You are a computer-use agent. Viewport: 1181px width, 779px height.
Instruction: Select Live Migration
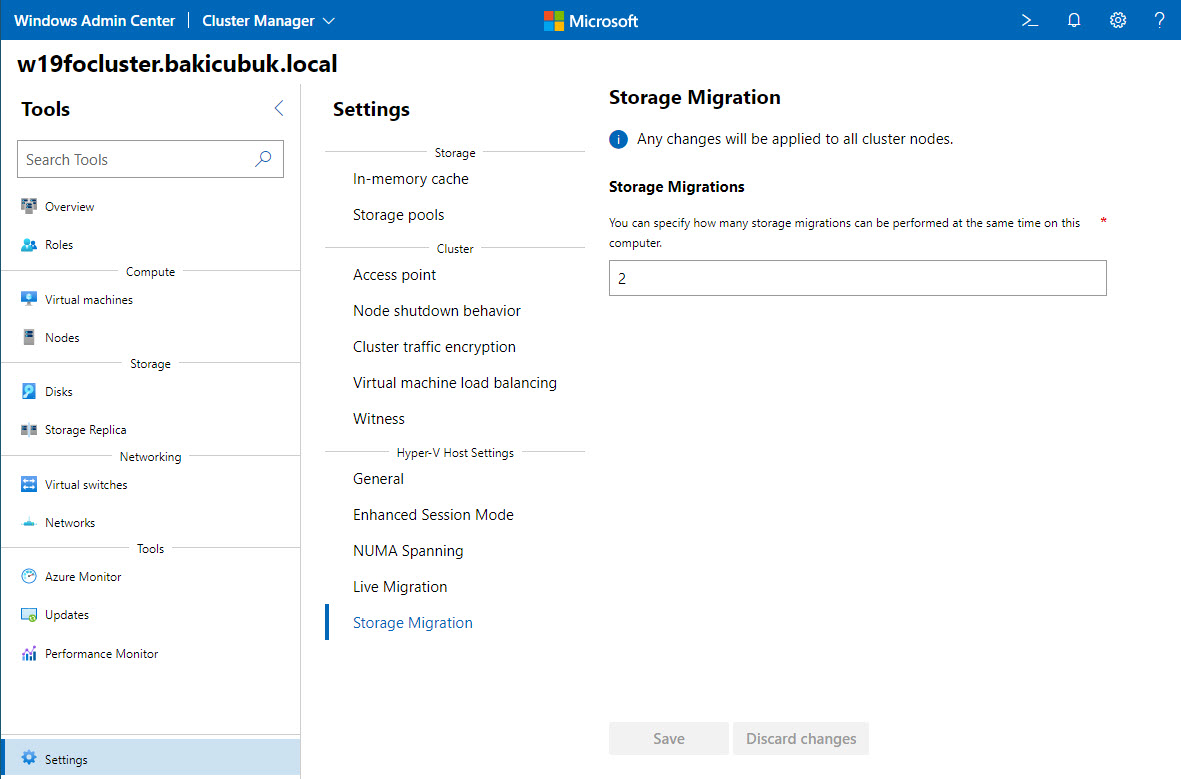pos(400,587)
